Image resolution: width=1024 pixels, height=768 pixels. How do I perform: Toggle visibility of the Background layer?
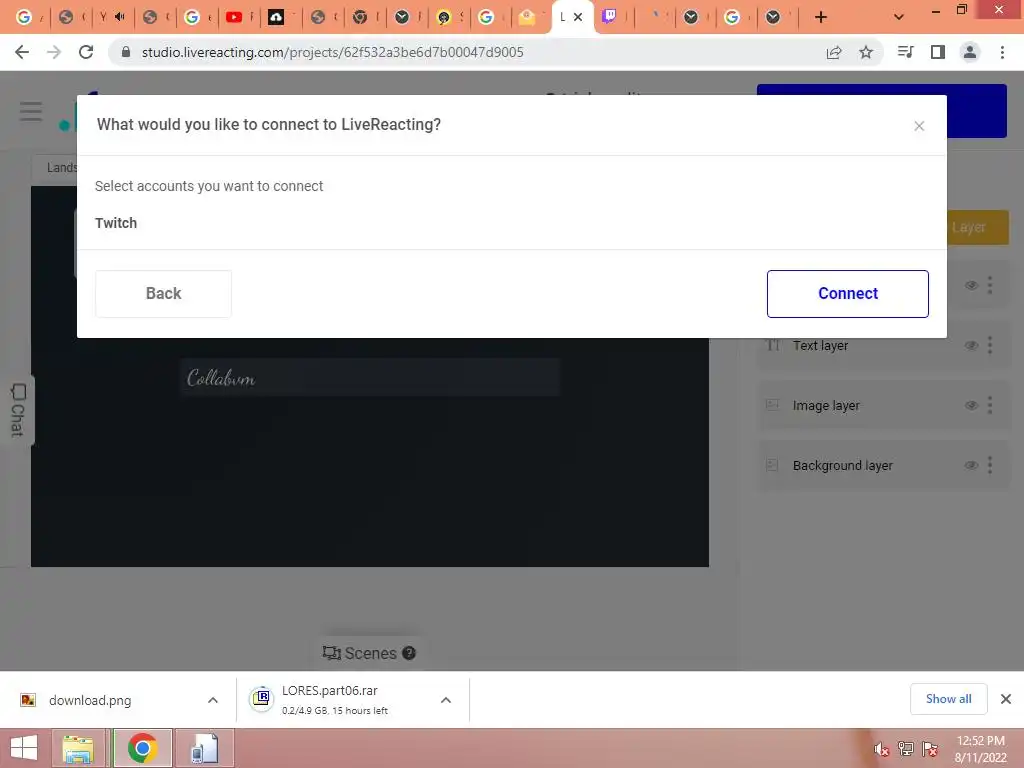pos(971,466)
